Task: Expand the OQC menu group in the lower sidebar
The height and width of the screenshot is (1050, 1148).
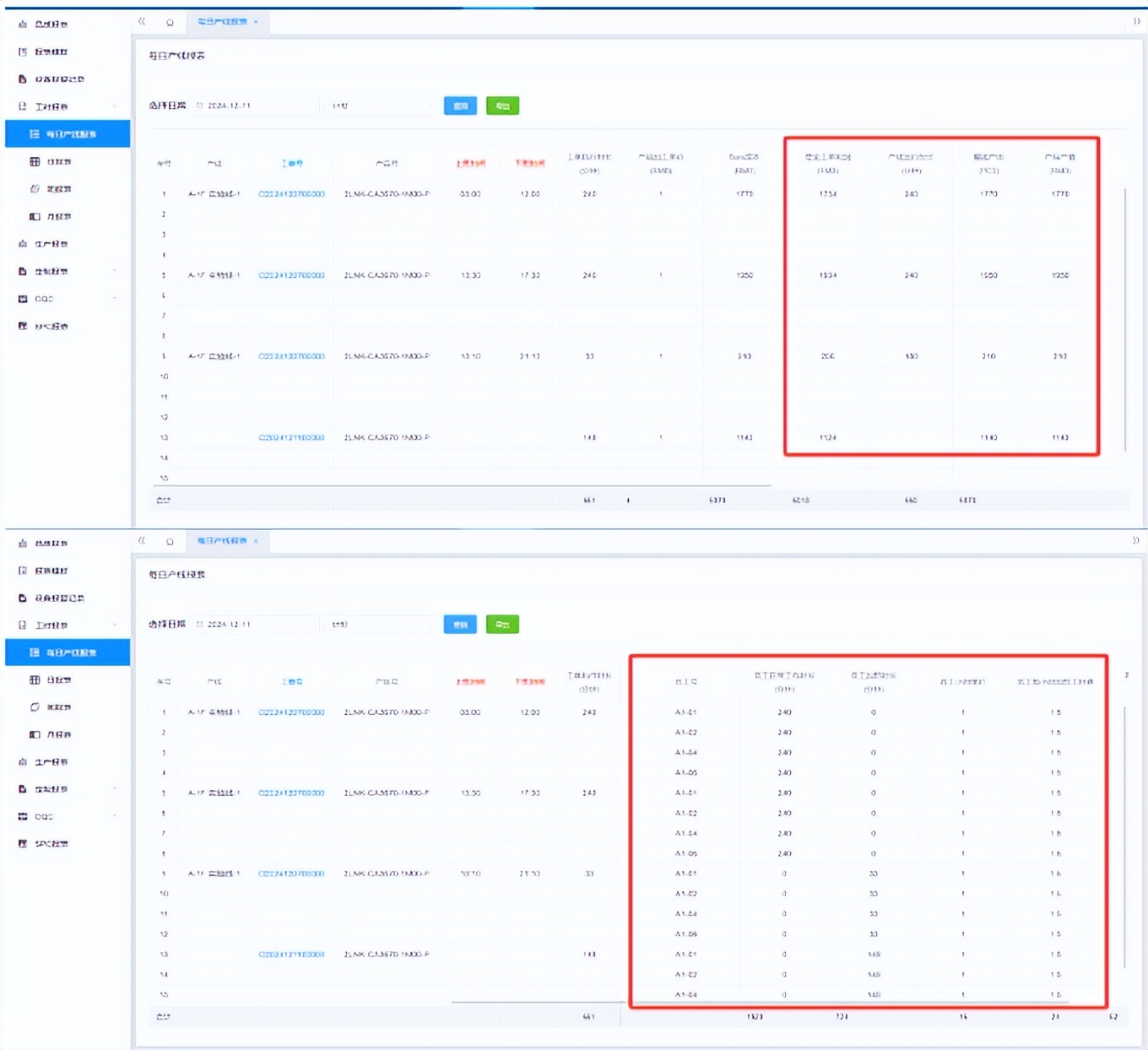Action: (x=114, y=817)
